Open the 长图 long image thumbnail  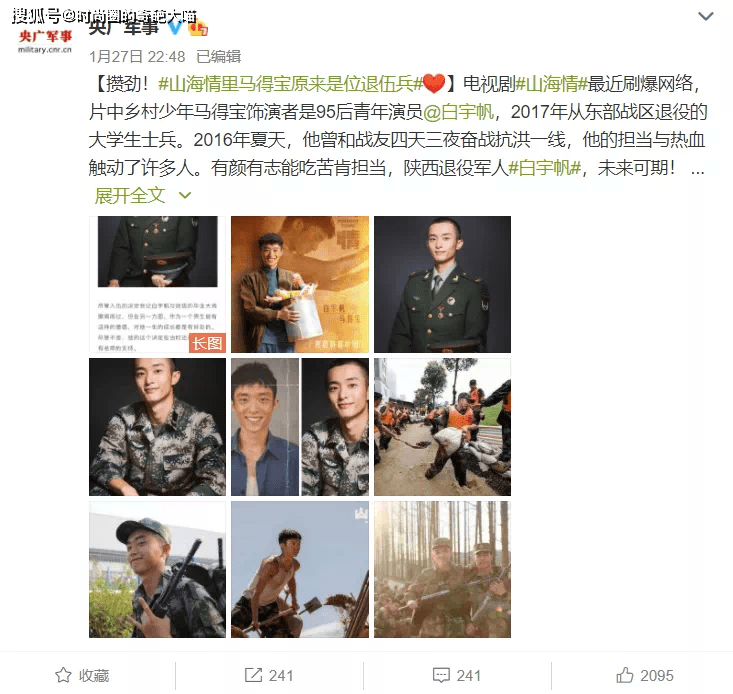(158, 284)
